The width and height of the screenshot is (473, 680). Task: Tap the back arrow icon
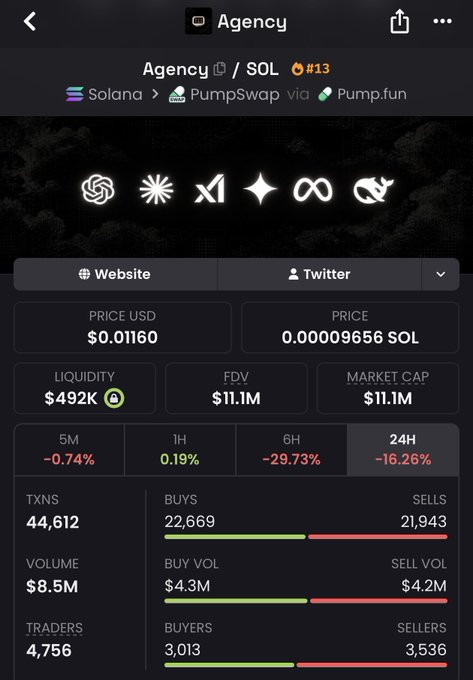point(29,21)
